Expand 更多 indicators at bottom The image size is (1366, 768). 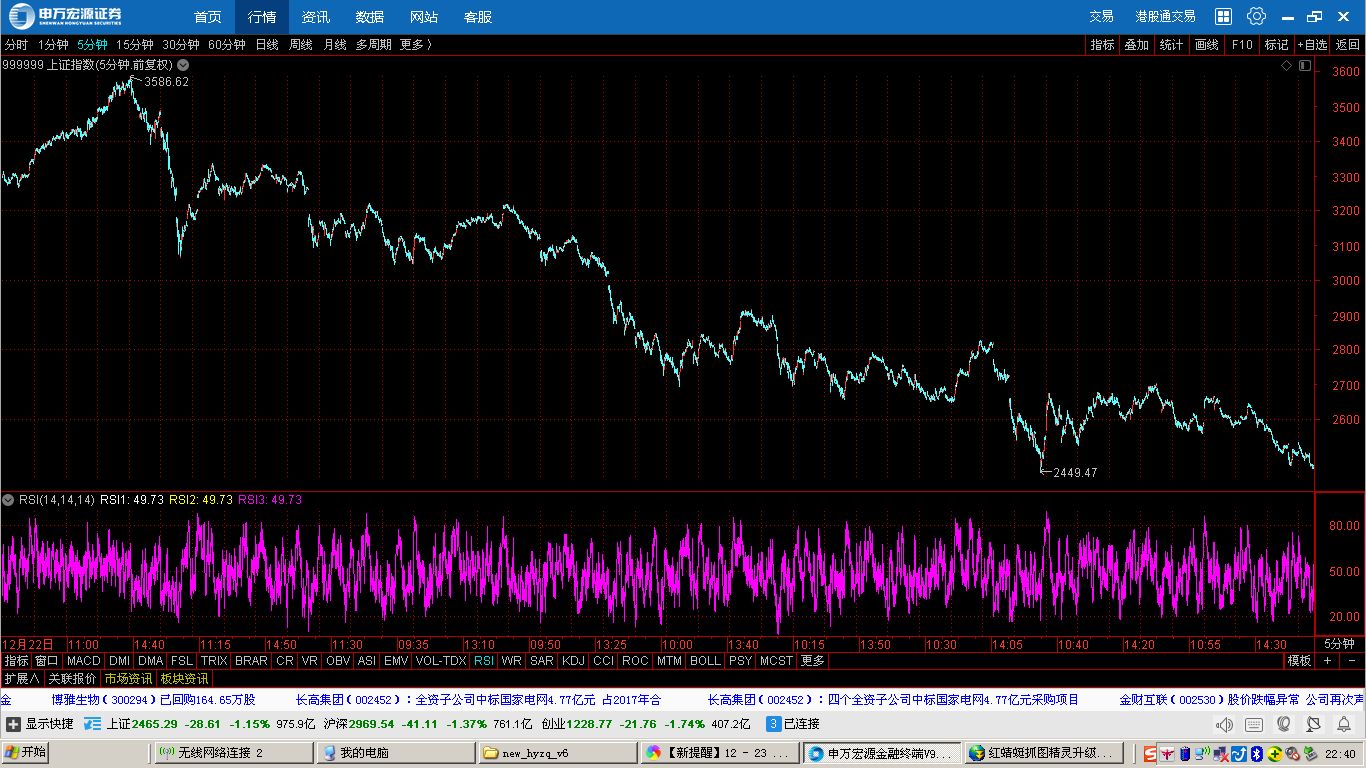pos(813,661)
